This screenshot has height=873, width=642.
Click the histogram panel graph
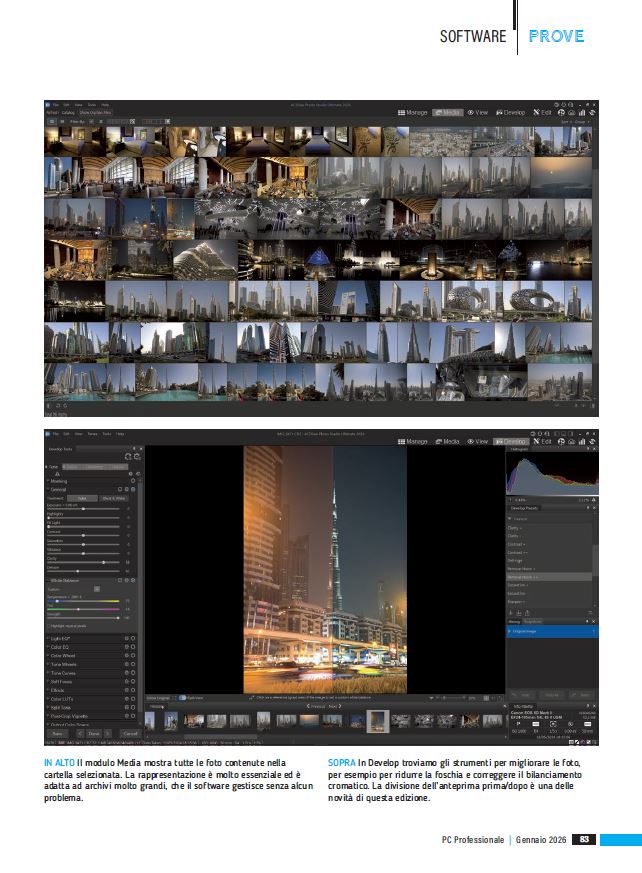point(552,473)
